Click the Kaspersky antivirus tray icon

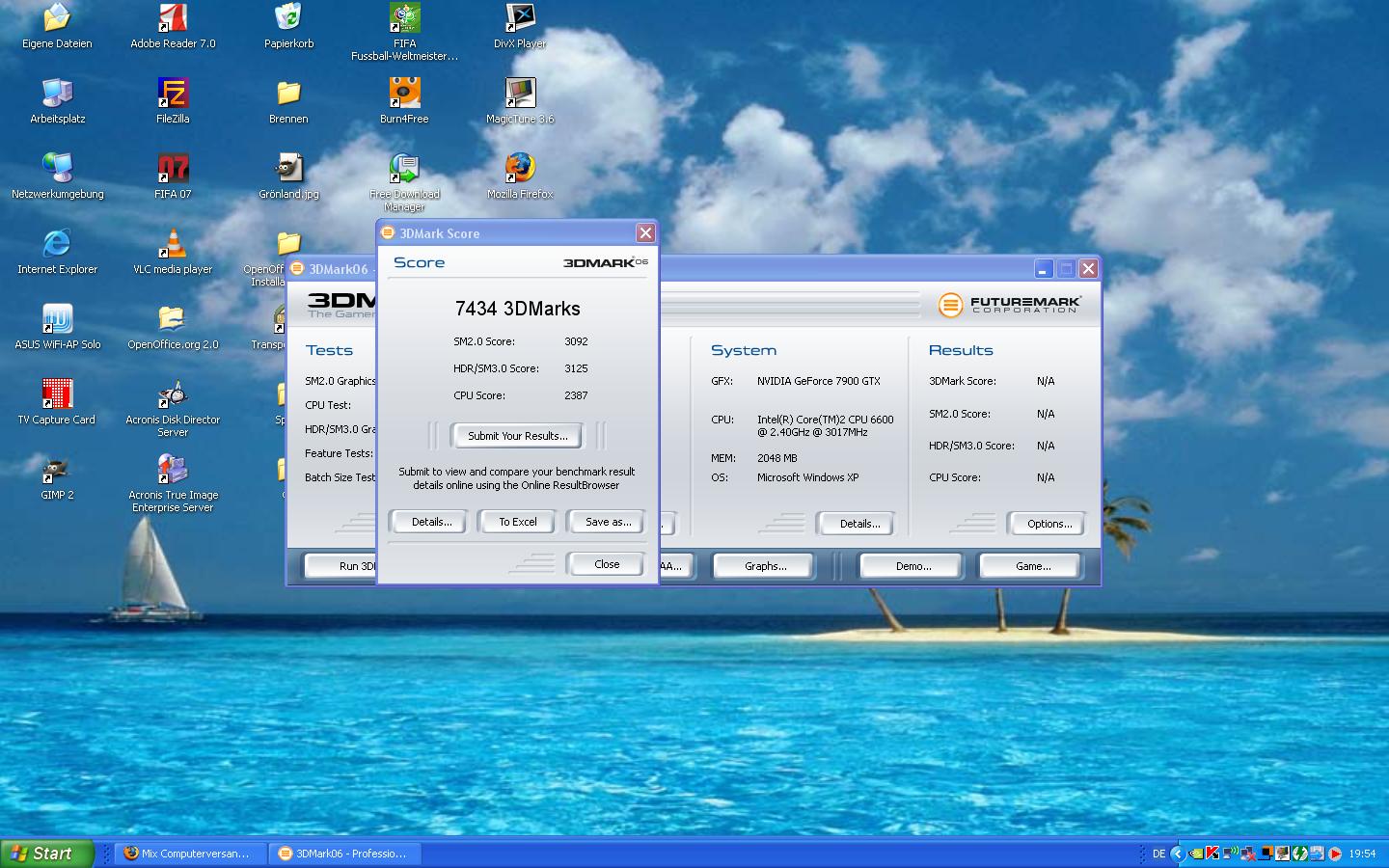[1212, 854]
